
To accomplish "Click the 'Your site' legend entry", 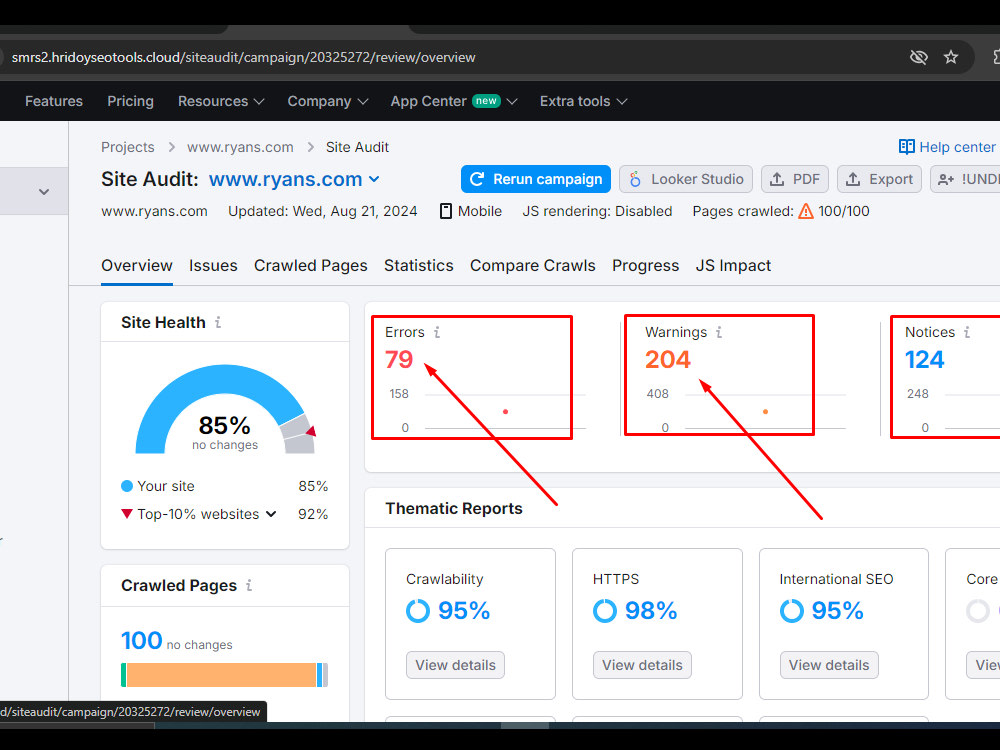I will (158, 486).
